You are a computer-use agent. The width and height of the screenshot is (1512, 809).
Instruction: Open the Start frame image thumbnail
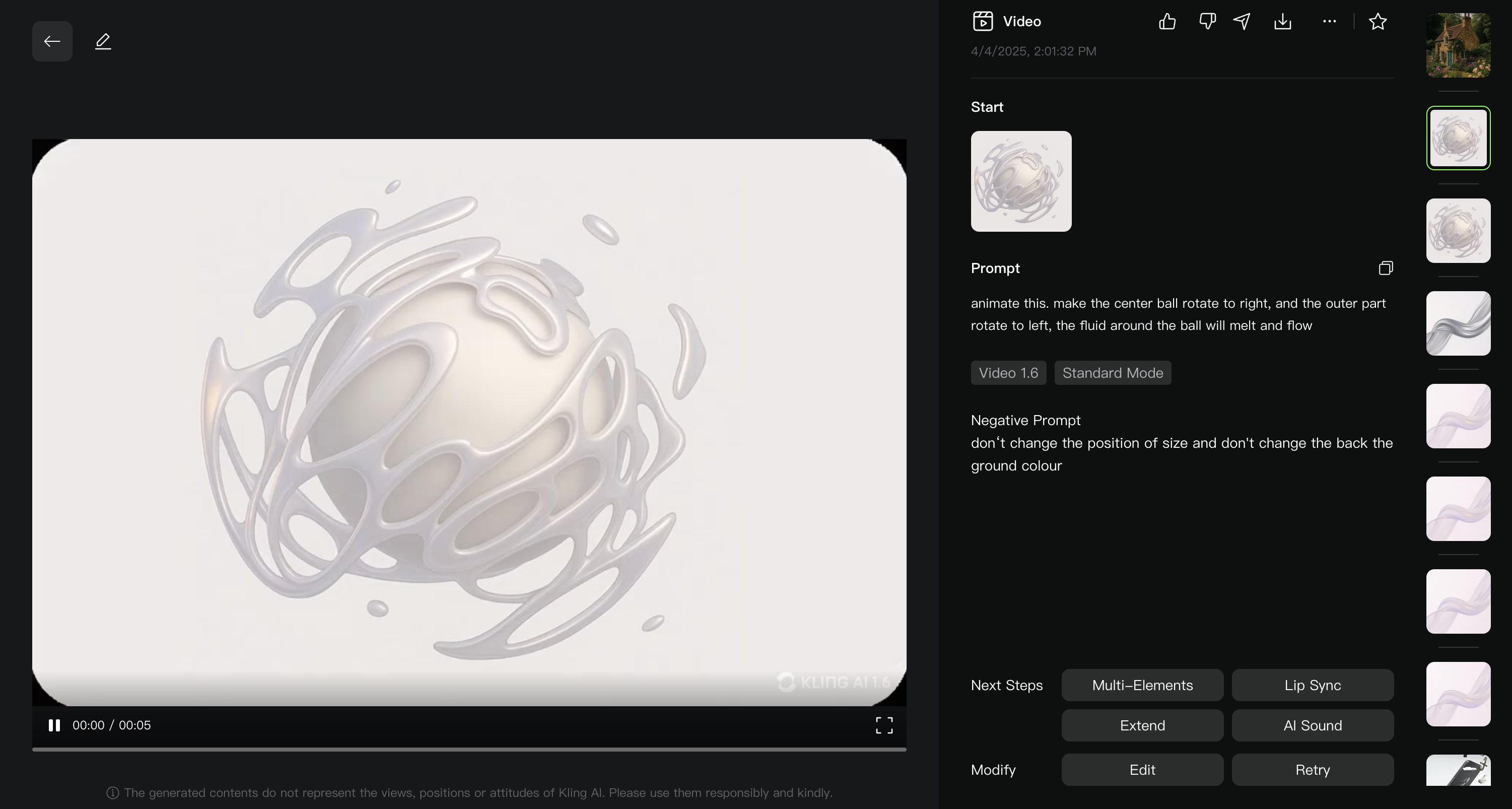[1021, 181]
